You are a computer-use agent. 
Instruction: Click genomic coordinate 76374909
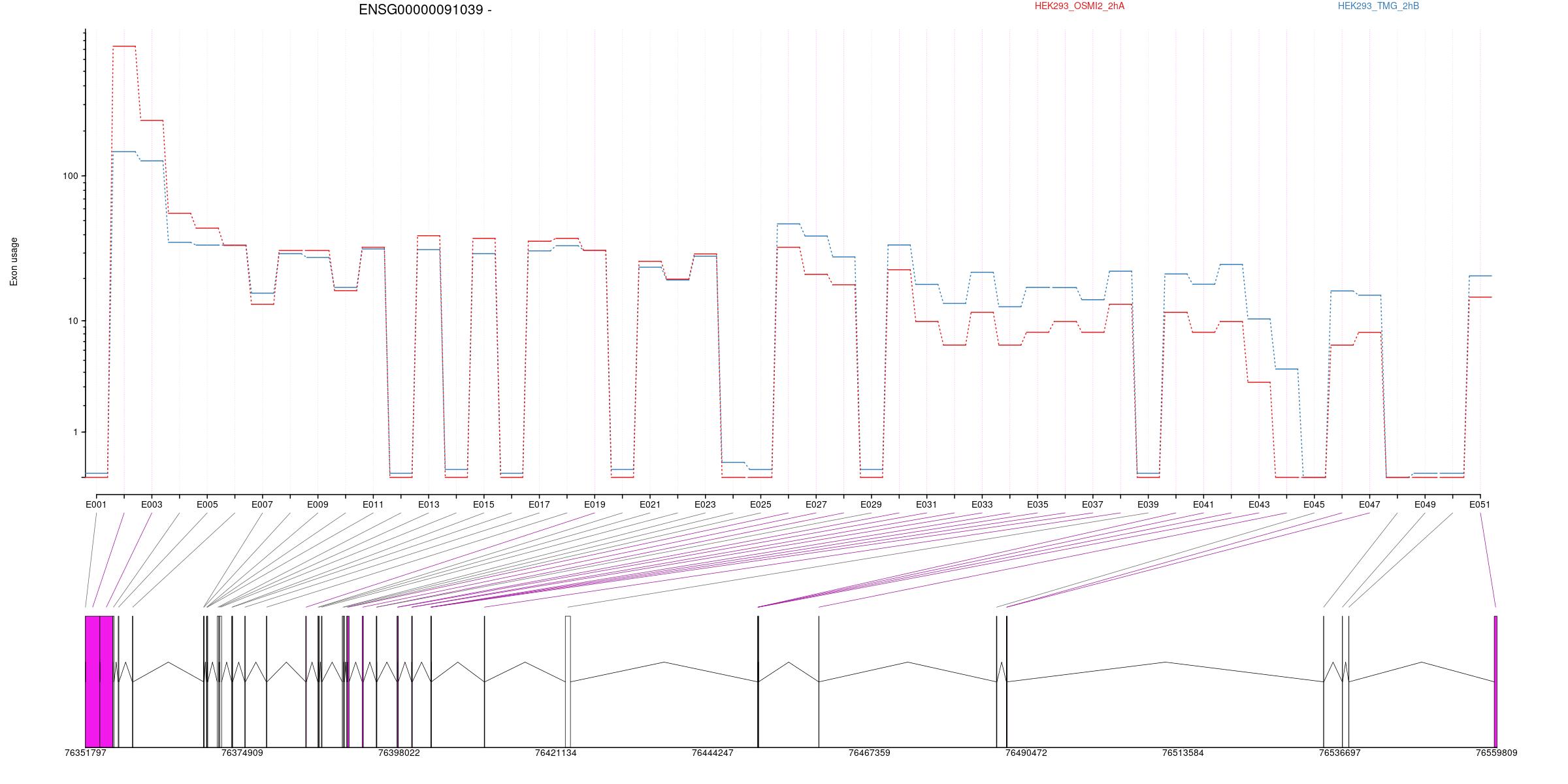tap(242, 753)
